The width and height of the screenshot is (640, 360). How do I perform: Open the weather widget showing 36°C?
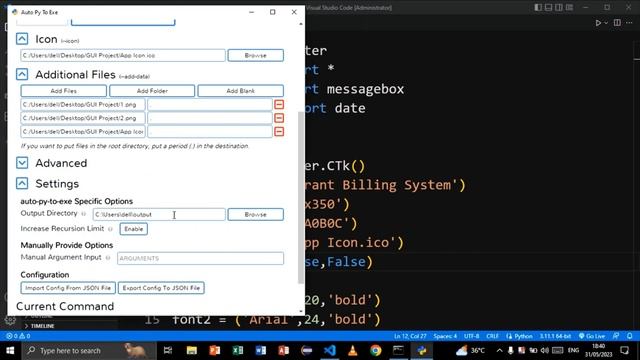tap(471, 350)
